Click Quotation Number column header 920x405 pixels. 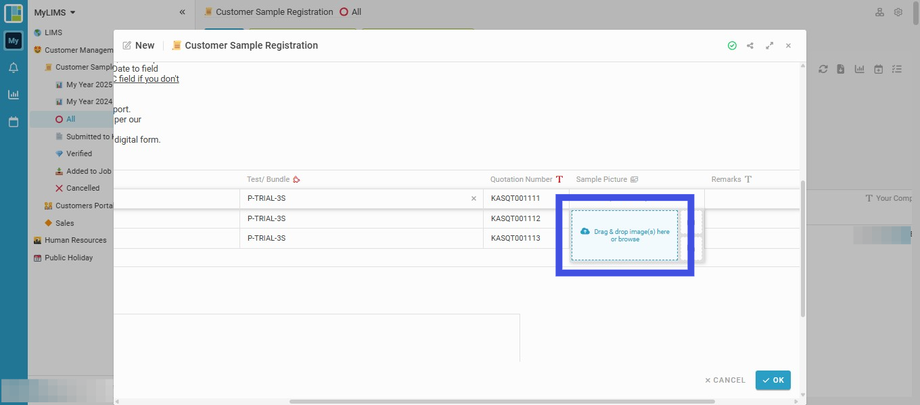point(521,179)
